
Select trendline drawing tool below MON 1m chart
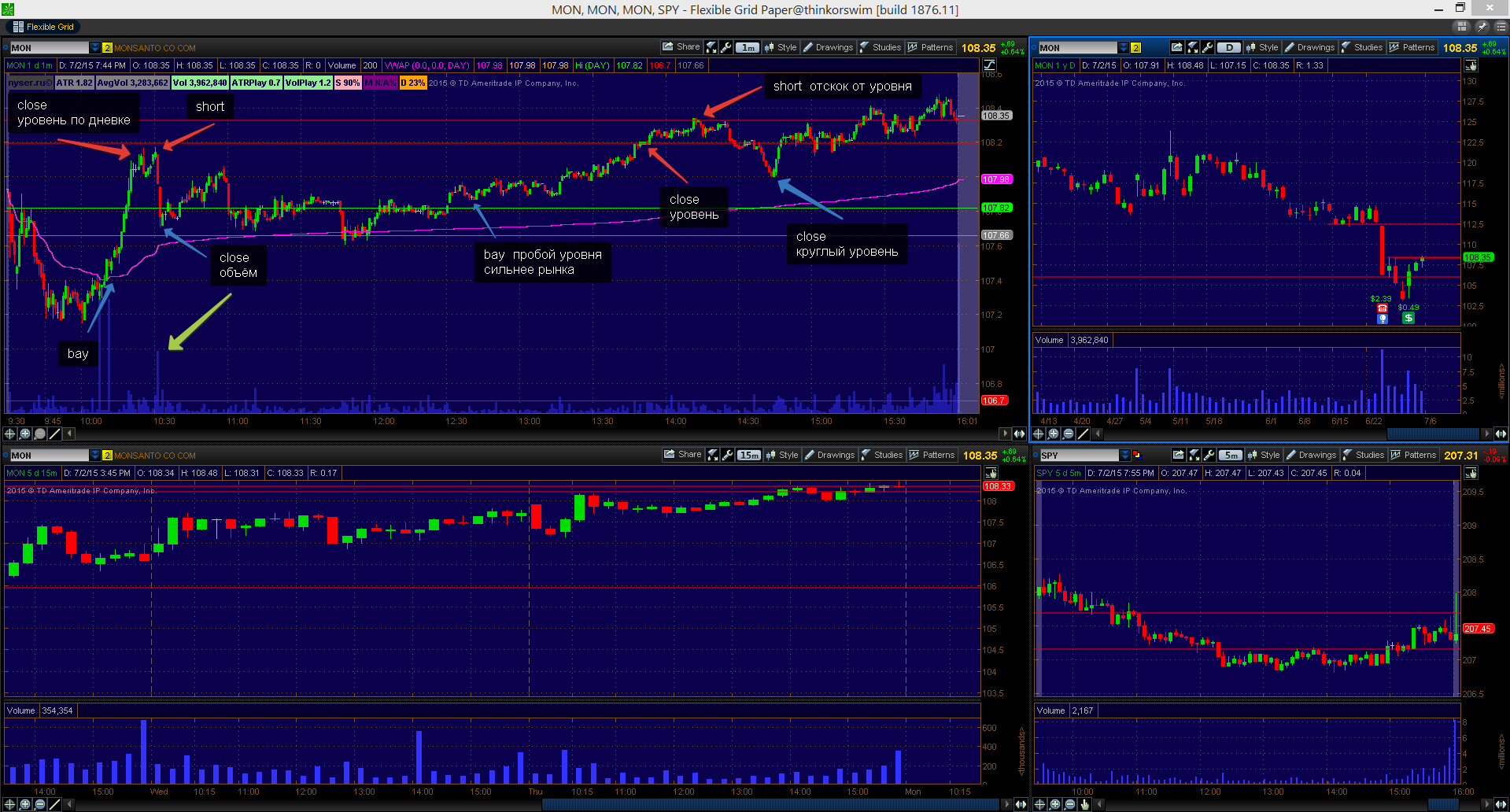(54, 434)
